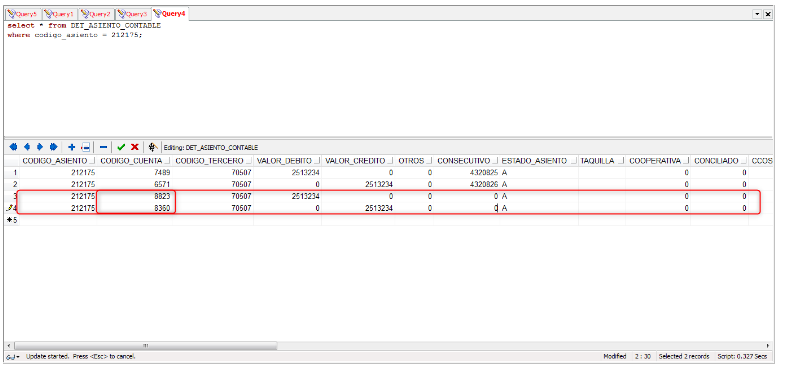
Task: Click row 3 CODIGO_TERCERO value 70507
Action: (213, 196)
